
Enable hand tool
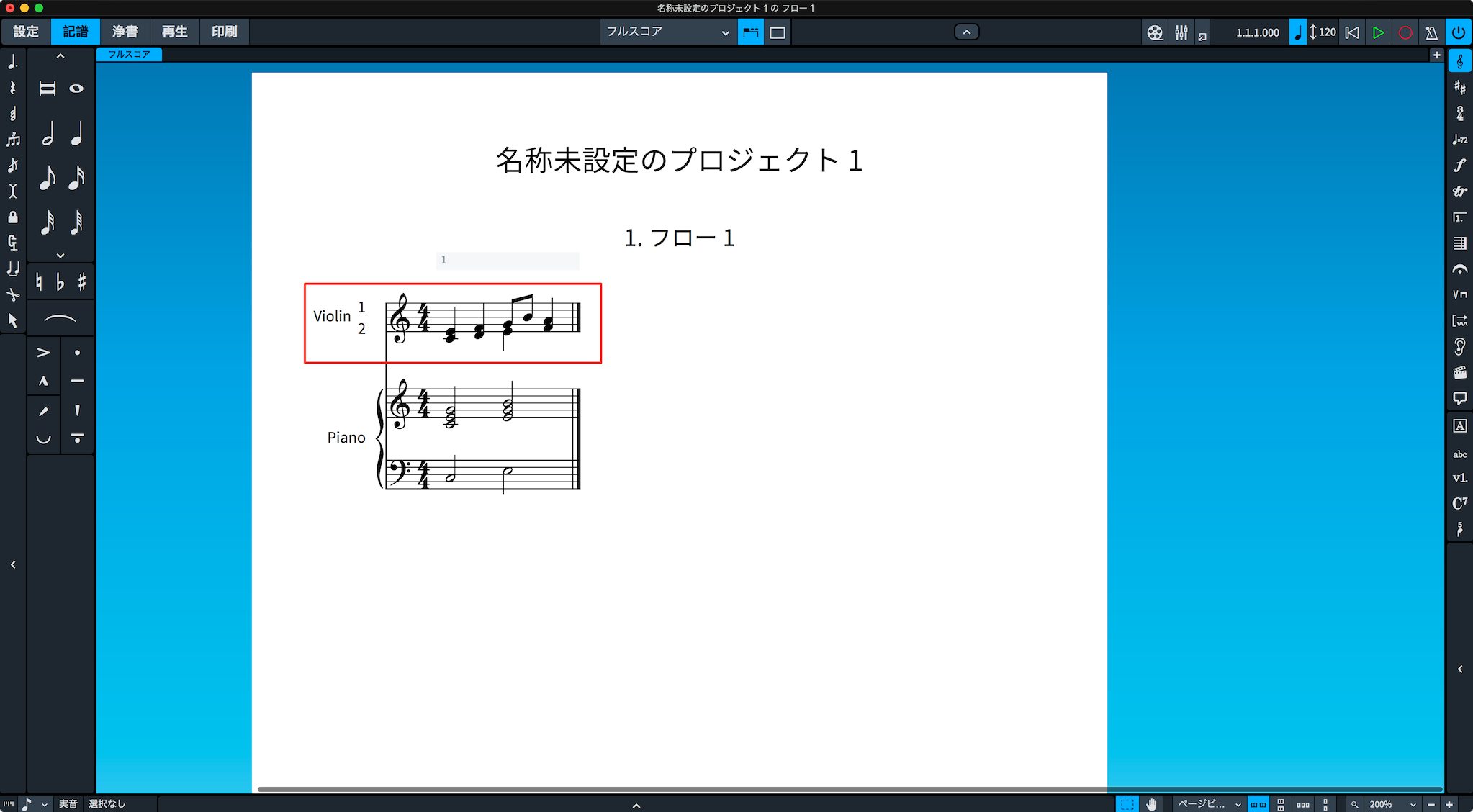1152,804
